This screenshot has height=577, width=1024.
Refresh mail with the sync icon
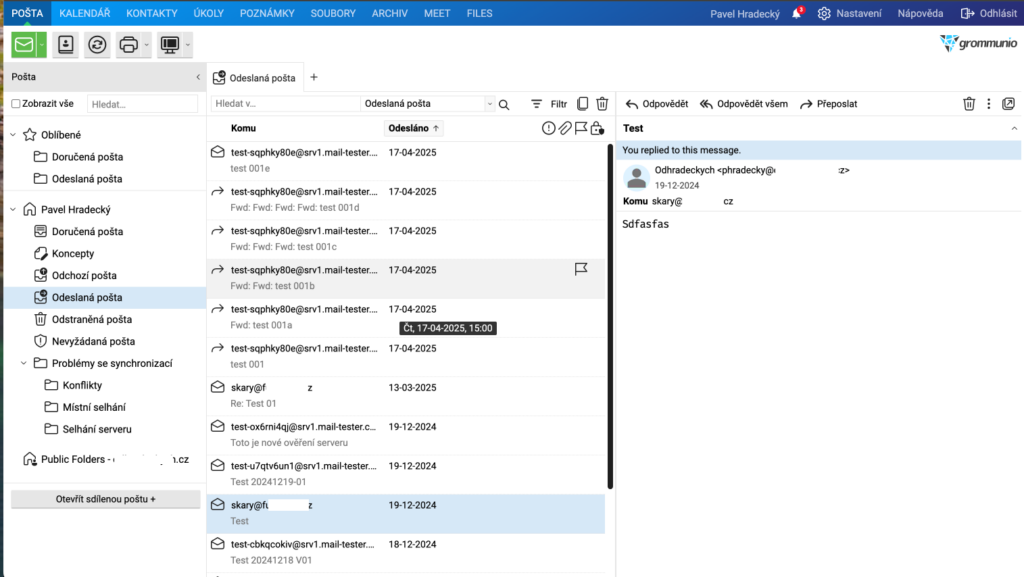pos(97,44)
